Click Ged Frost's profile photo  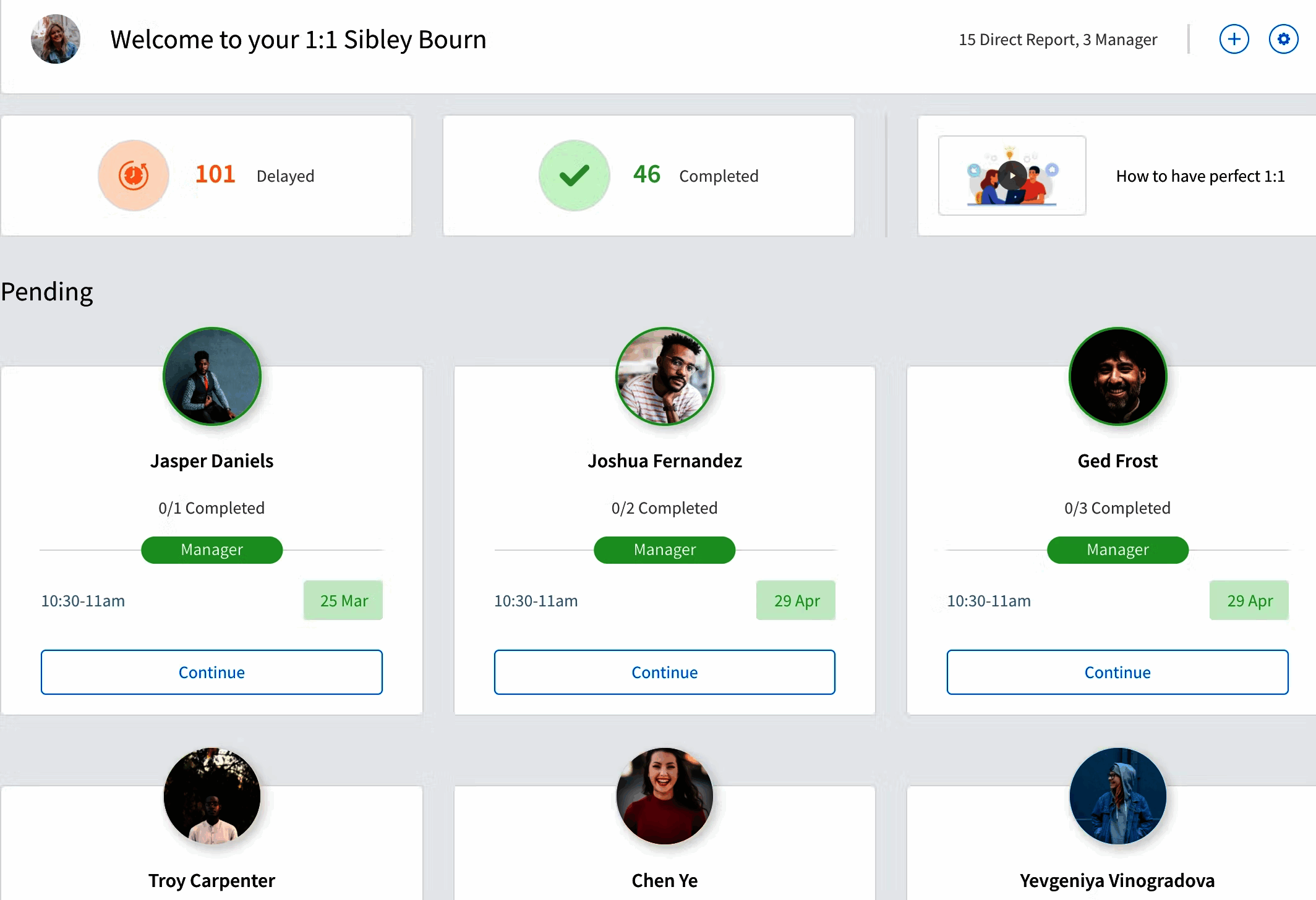[x=1117, y=376]
